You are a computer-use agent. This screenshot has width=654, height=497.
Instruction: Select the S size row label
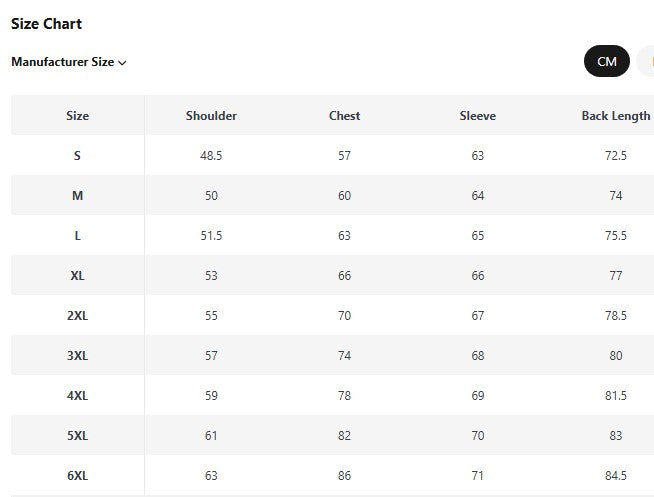pyautogui.click(x=78, y=156)
